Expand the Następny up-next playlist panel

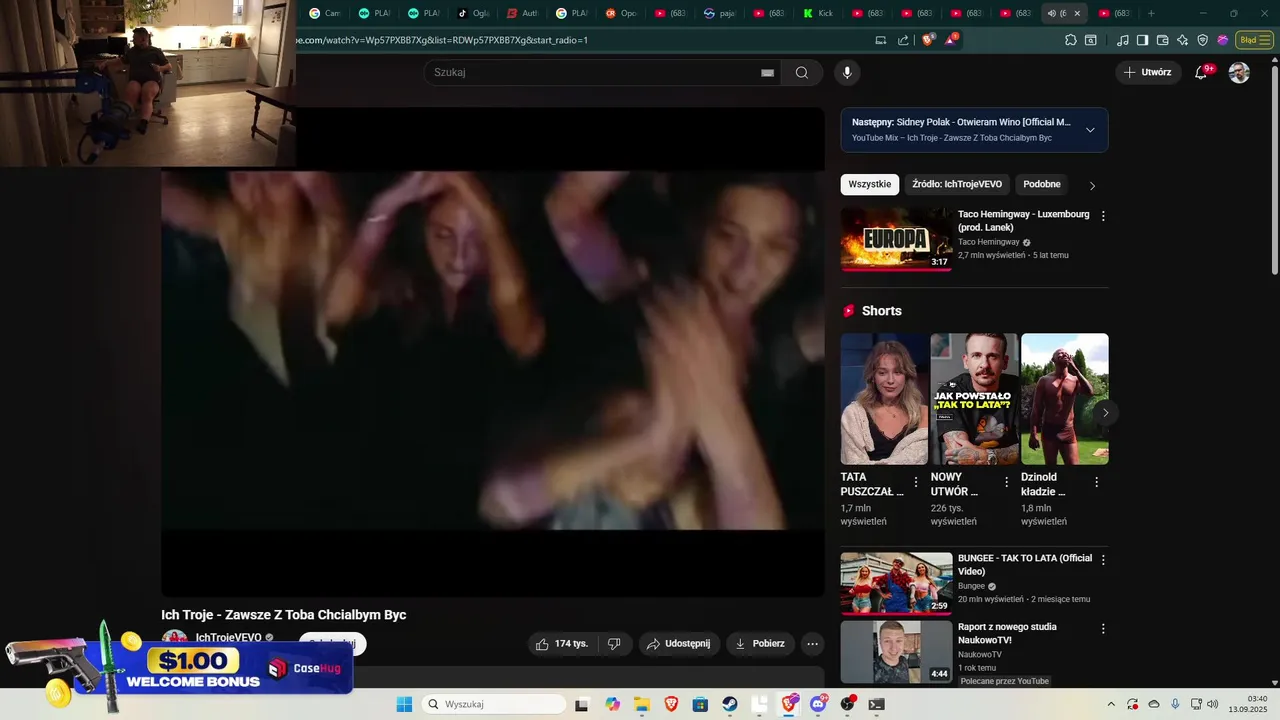[1090, 130]
